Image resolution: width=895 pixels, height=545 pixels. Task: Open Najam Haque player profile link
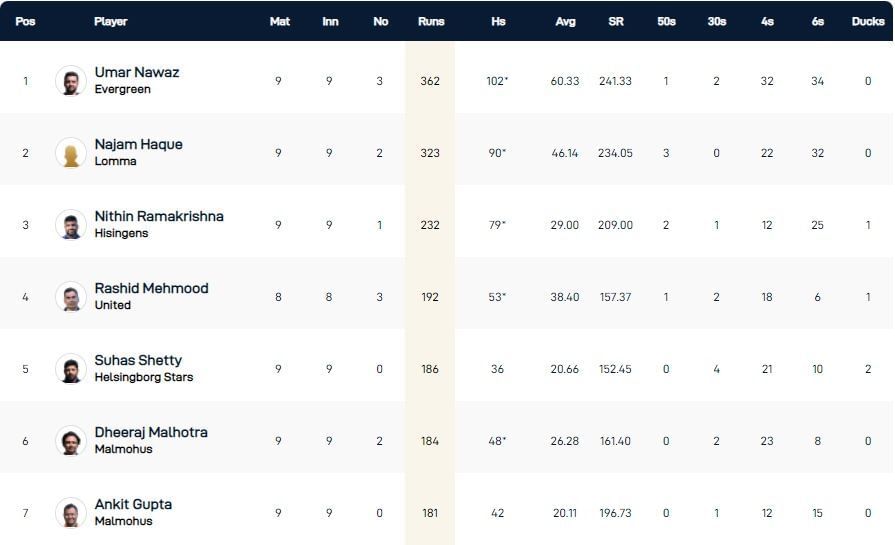click(x=139, y=144)
